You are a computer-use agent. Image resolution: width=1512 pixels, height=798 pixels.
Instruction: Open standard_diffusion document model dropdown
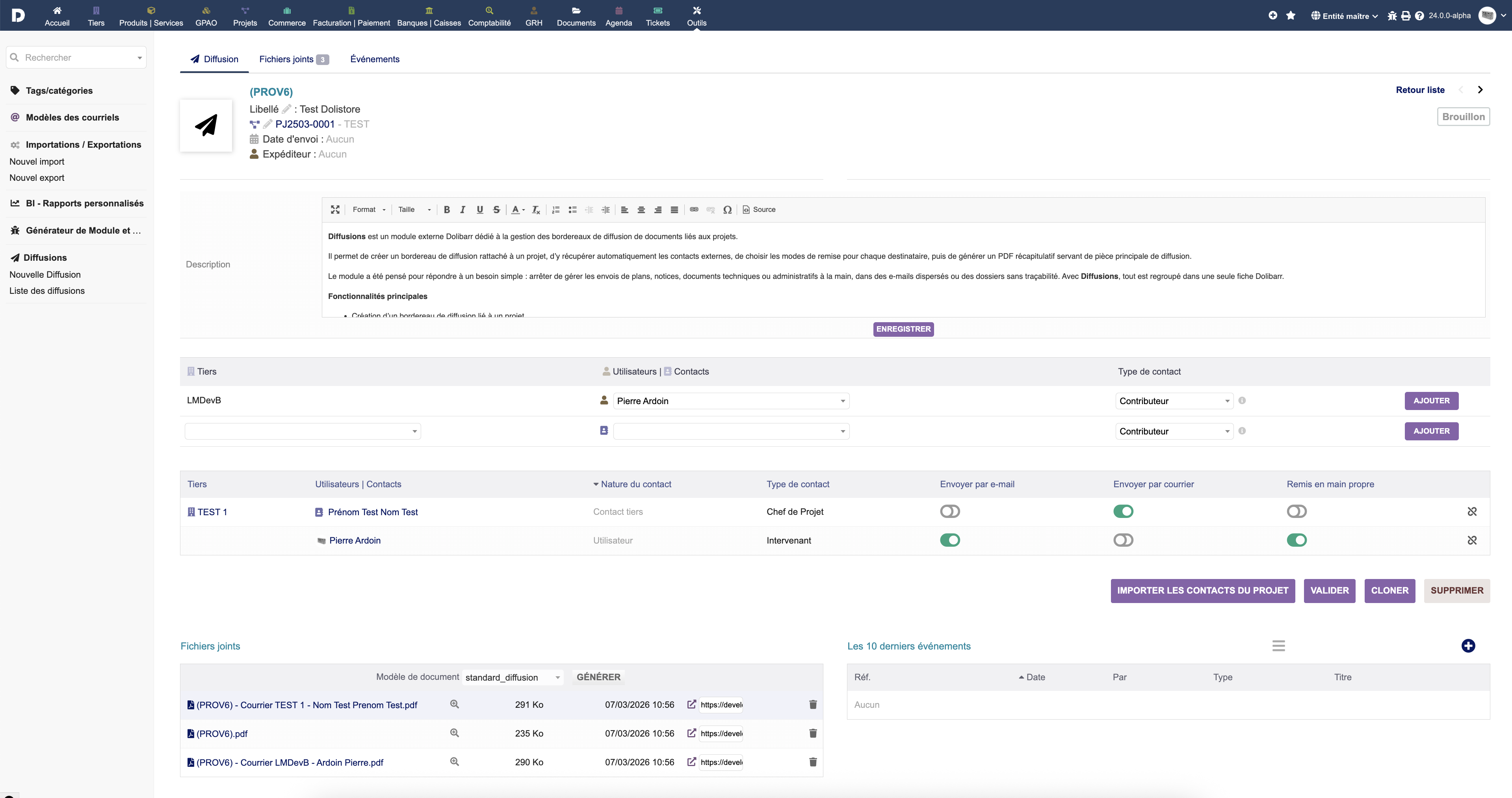[x=513, y=678]
